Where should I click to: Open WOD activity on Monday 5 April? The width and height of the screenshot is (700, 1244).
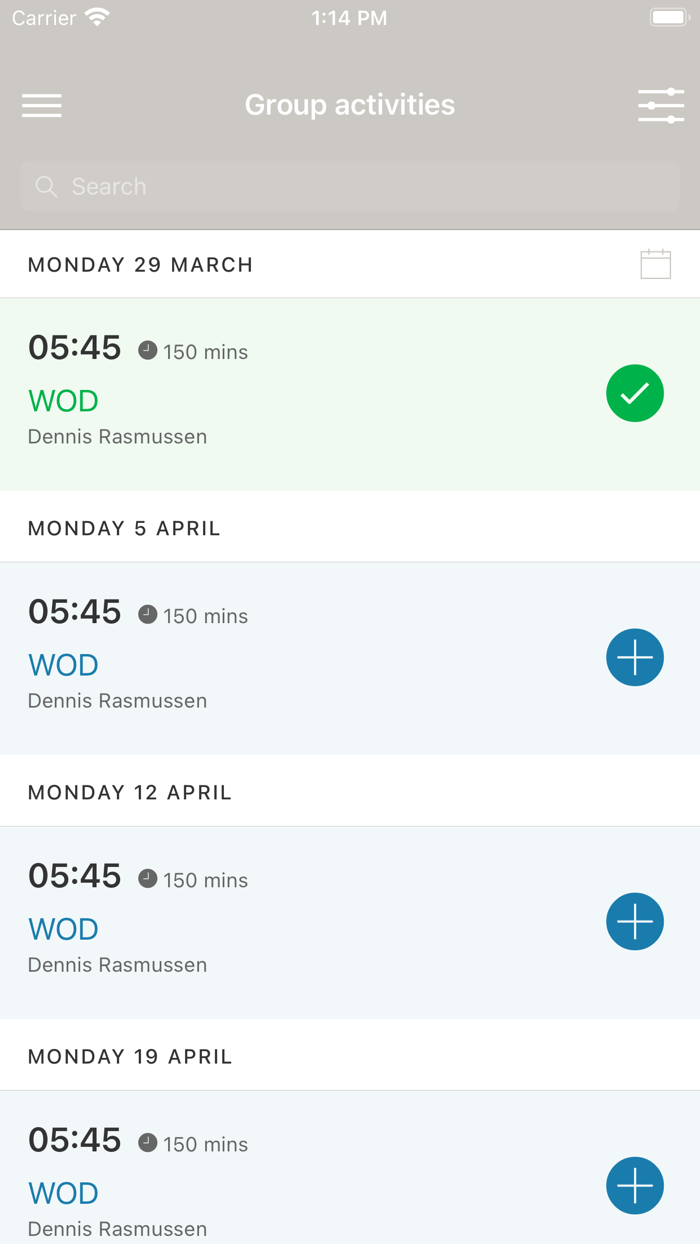(63, 665)
